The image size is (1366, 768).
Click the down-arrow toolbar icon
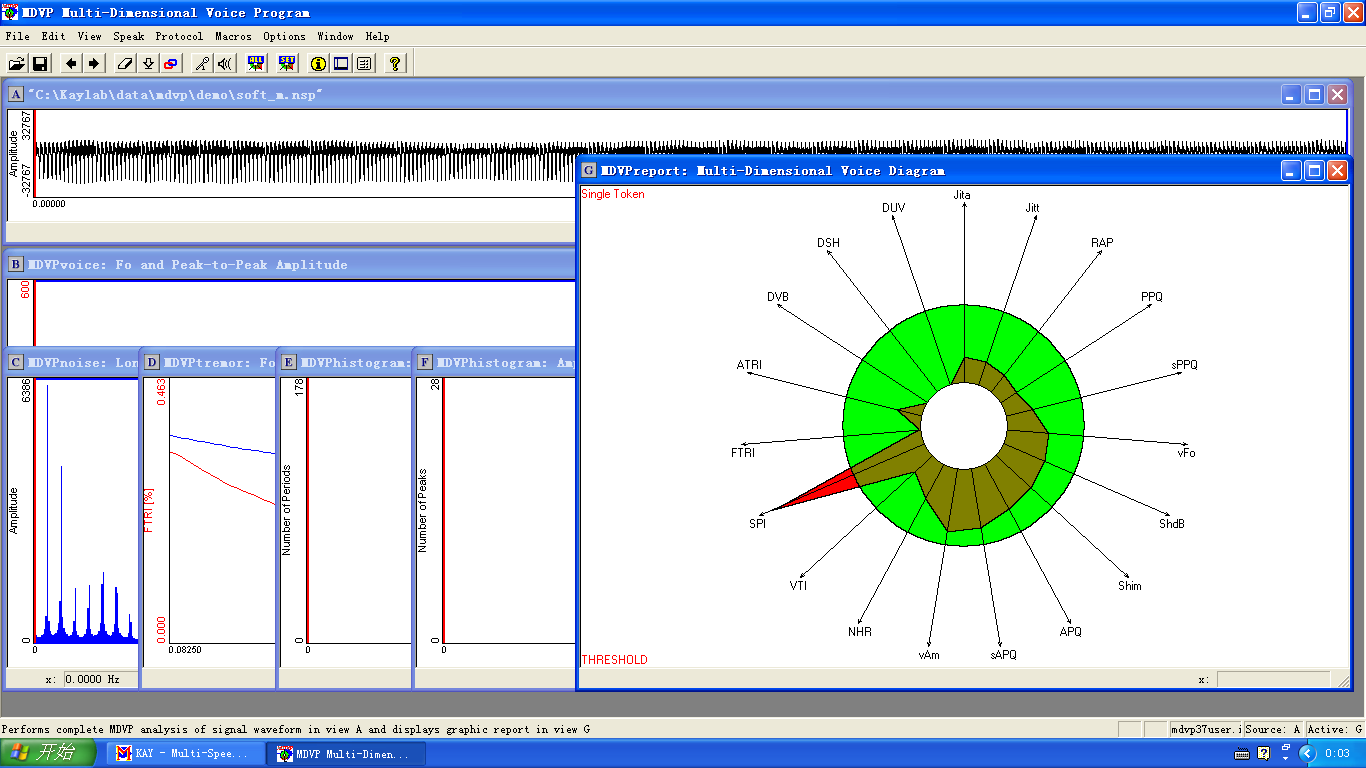click(x=148, y=64)
